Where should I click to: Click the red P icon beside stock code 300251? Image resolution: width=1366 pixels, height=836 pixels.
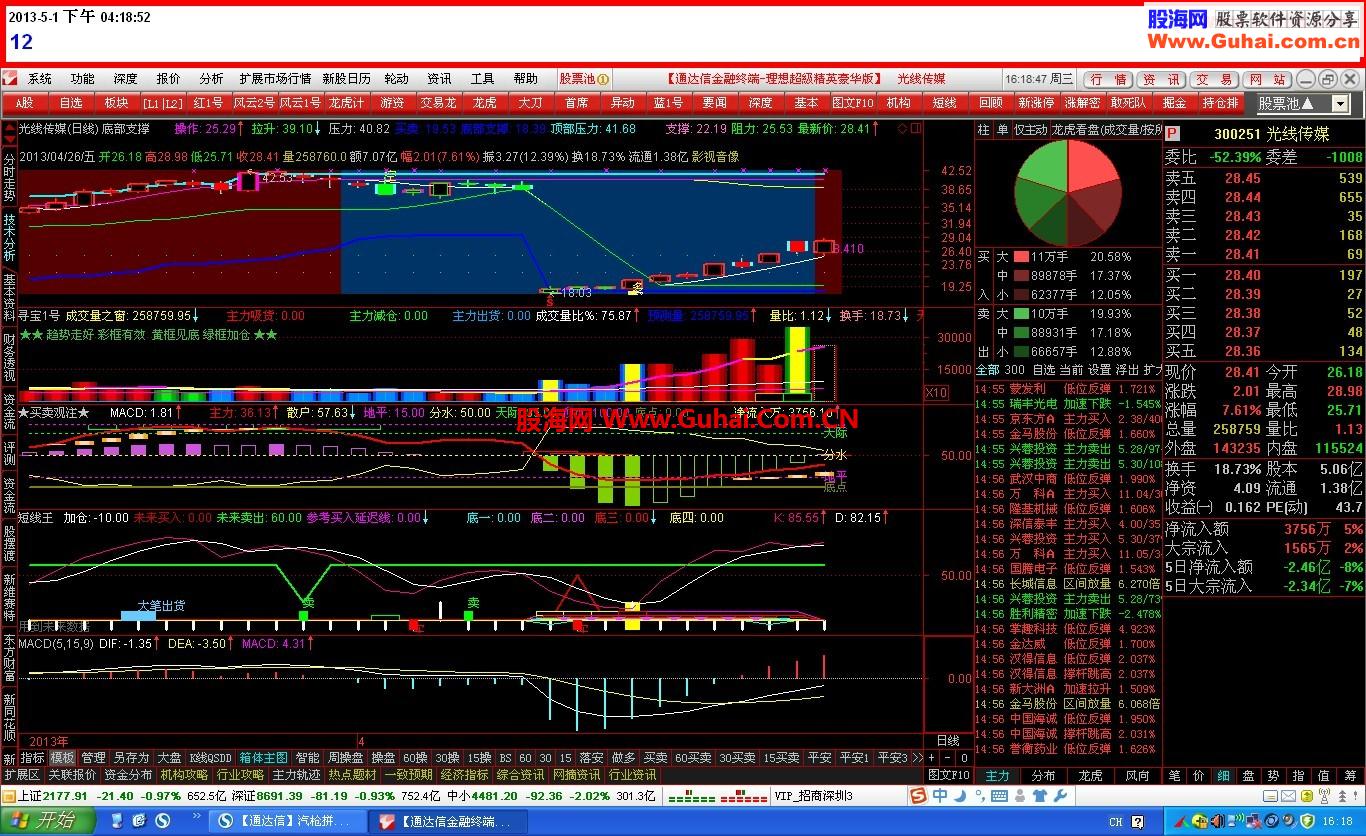[x=1172, y=133]
